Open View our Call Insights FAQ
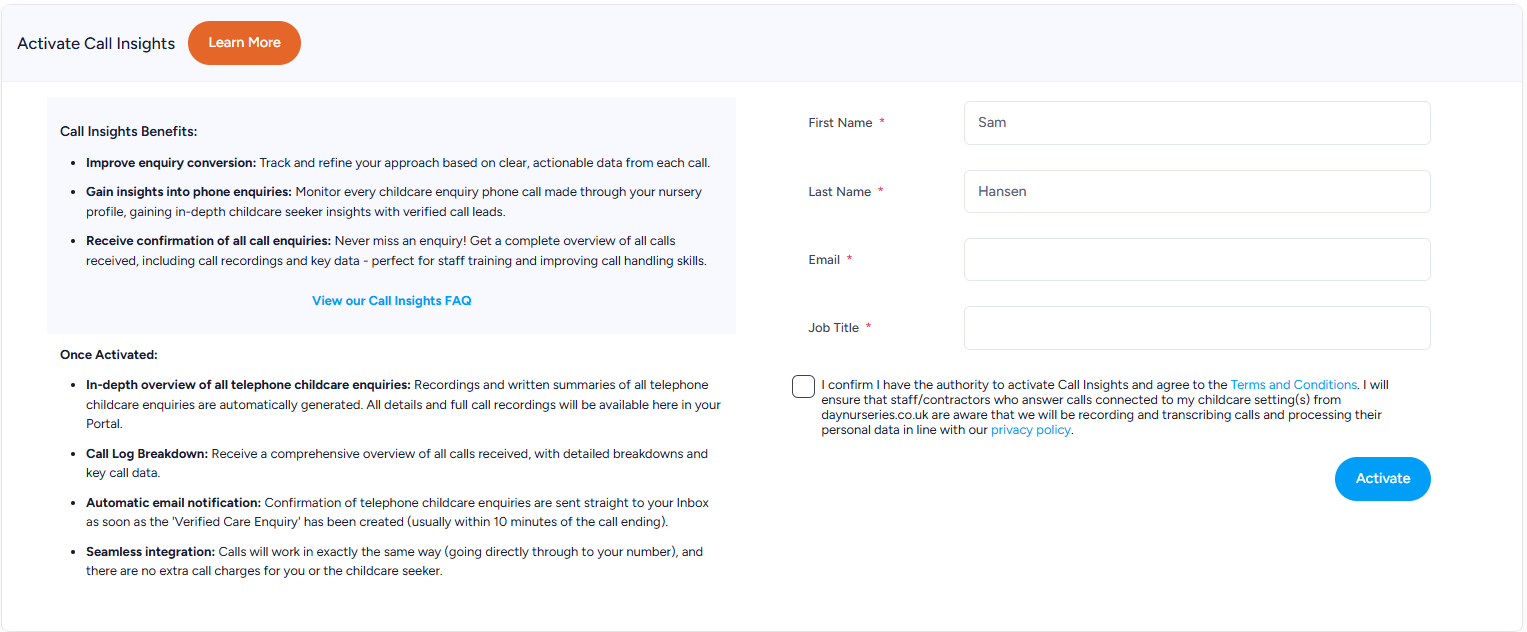This screenshot has width=1527, height=632. (x=391, y=301)
